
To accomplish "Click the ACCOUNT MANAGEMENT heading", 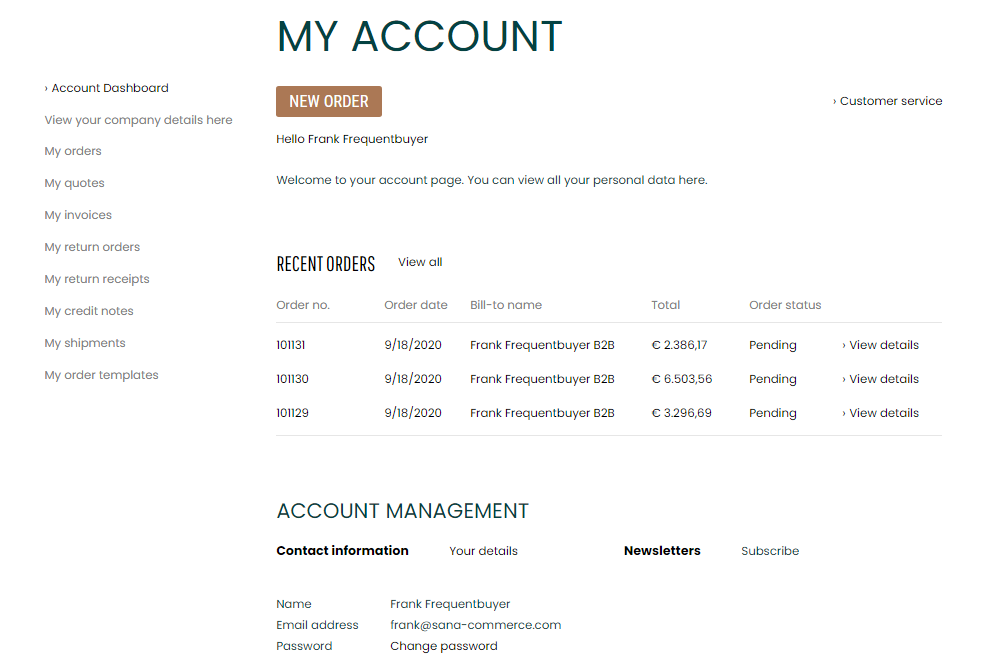I will pyautogui.click(x=403, y=511).
